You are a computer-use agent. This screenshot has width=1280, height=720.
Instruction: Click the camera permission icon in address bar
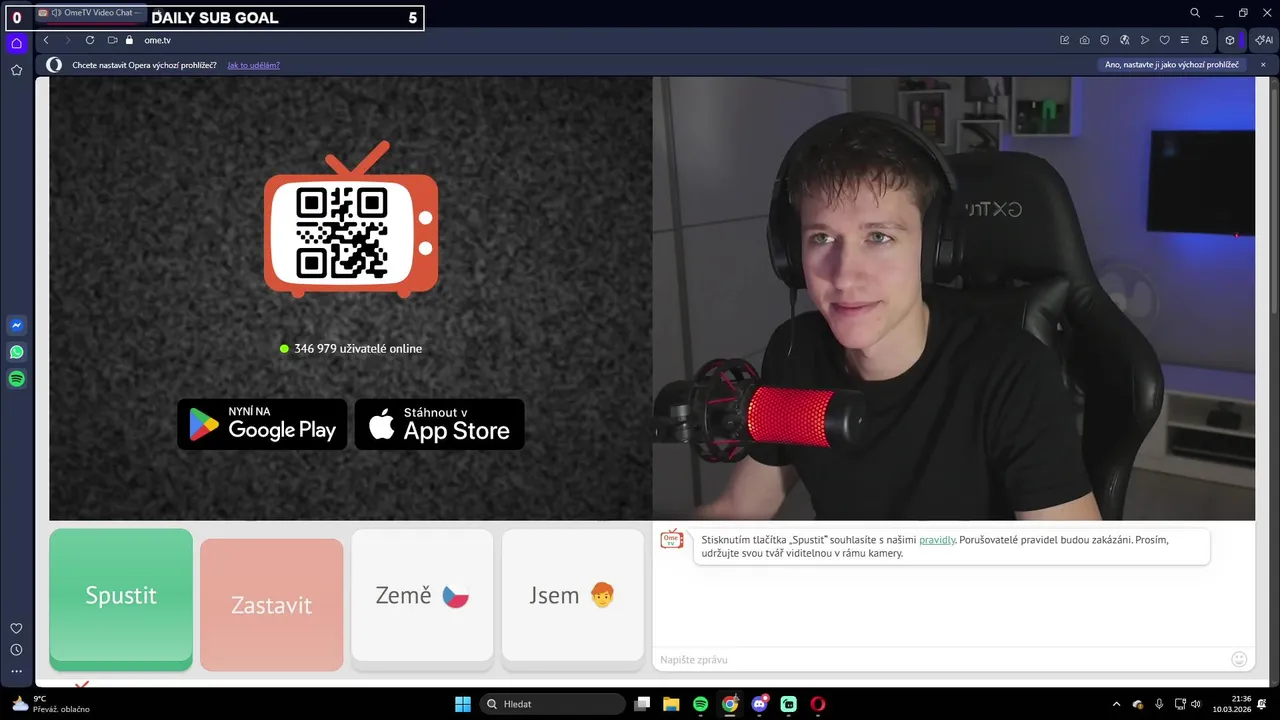click(x=113, y=40)
